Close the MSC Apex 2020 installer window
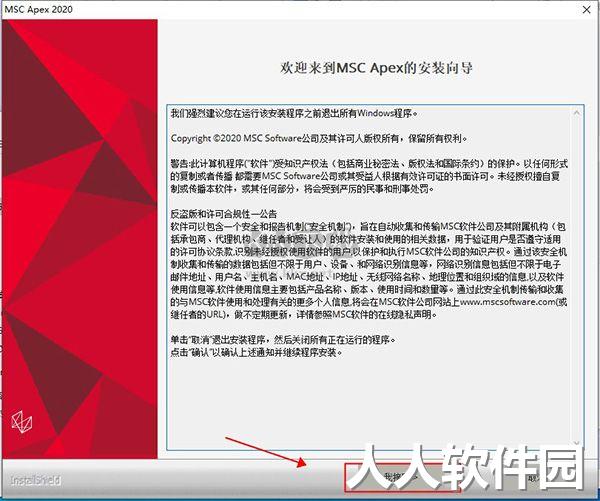Image resolution: width=600 pixels, height=501 pixels. 587,10
